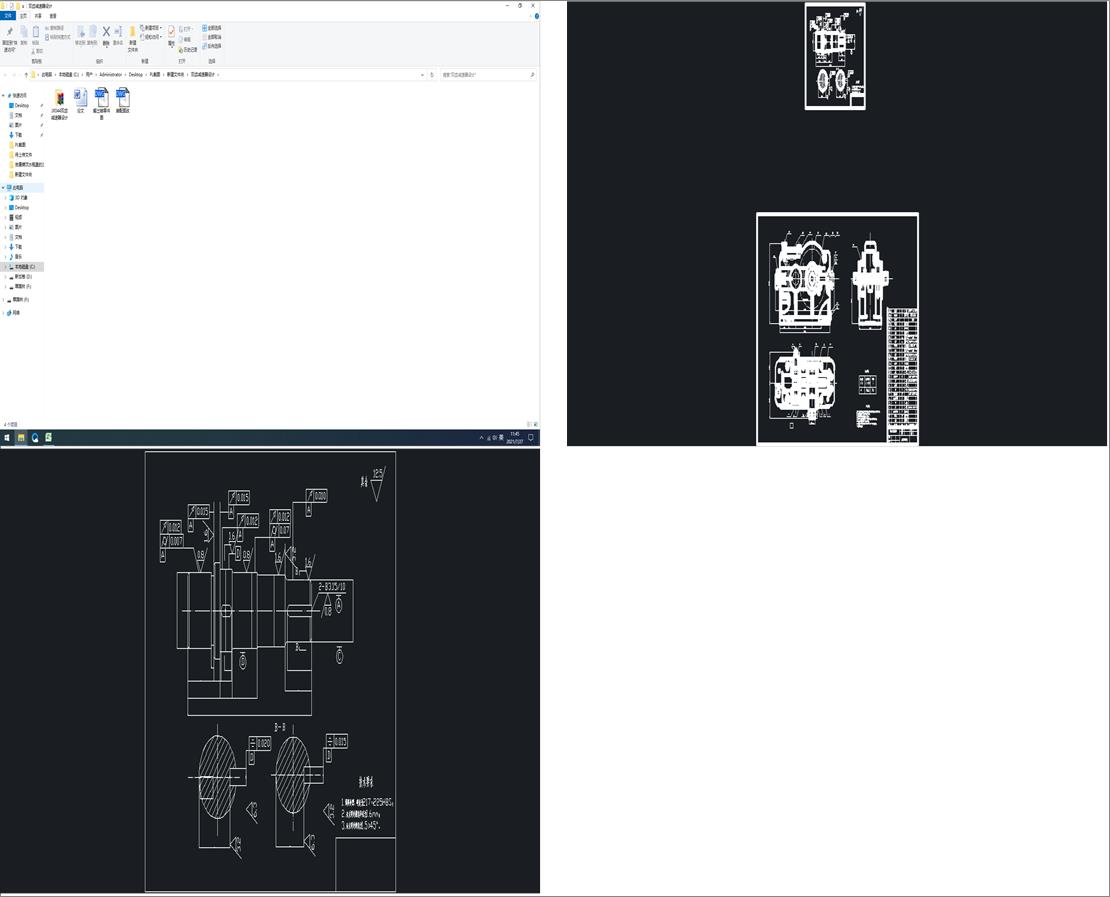This screenshot has height=897, width=1110.
Task: Select Downloads under Quick access
Action: tap(18, 135)
